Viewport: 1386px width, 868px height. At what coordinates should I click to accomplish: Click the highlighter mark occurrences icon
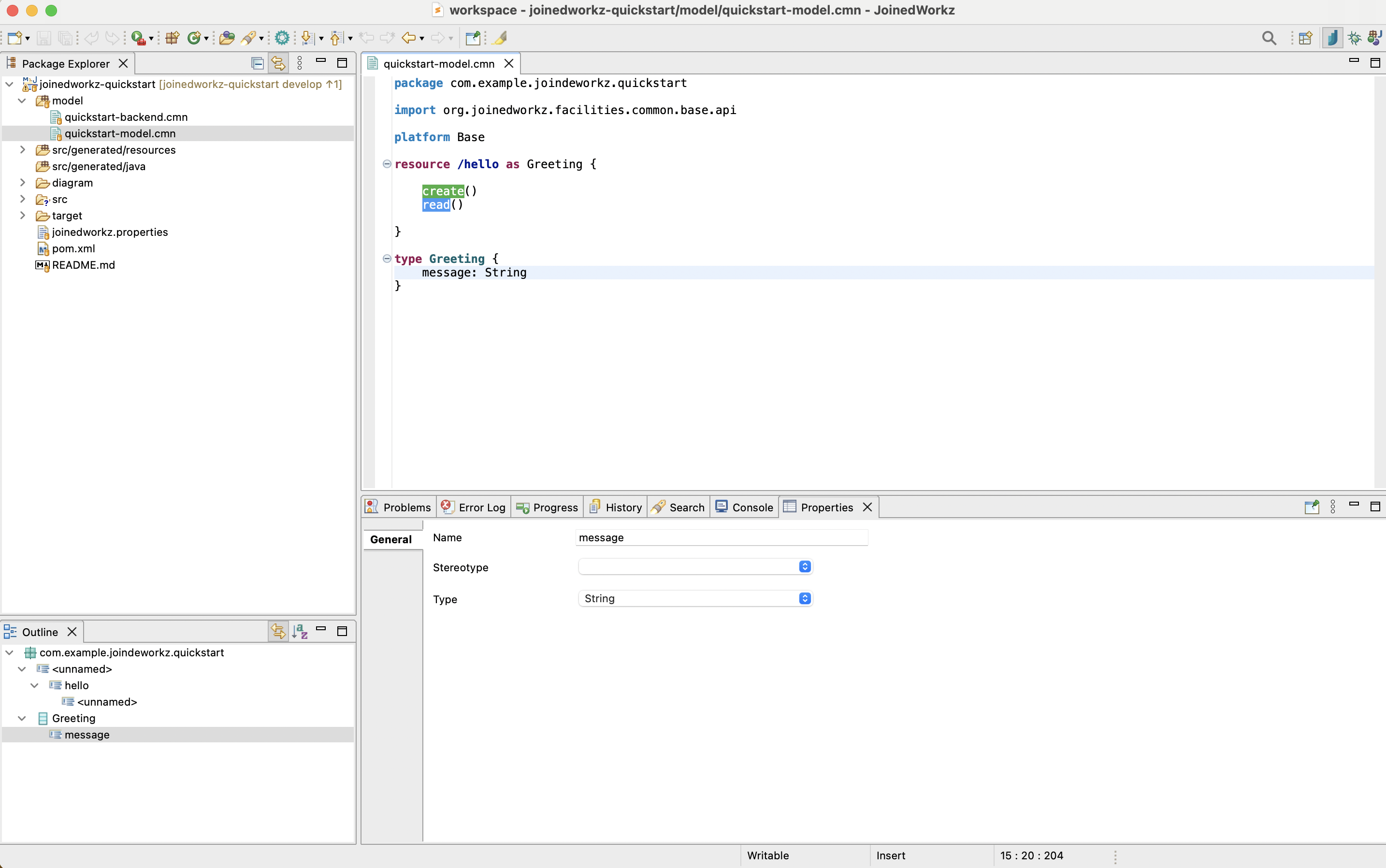click(499, 38)
